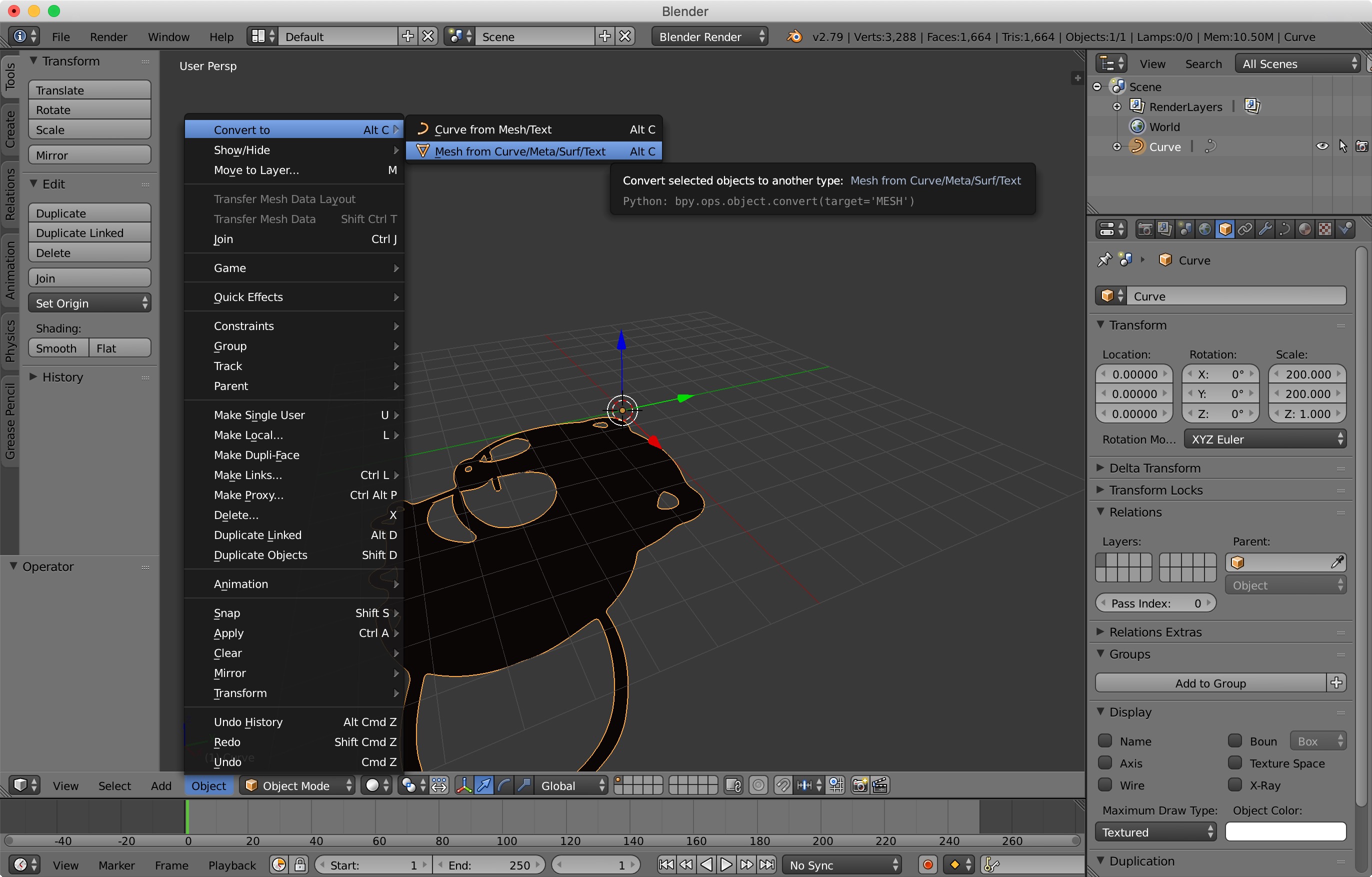This screenshot has height=877, width=1372.
Task: Click the timeline record button
Action: point(927,864)
